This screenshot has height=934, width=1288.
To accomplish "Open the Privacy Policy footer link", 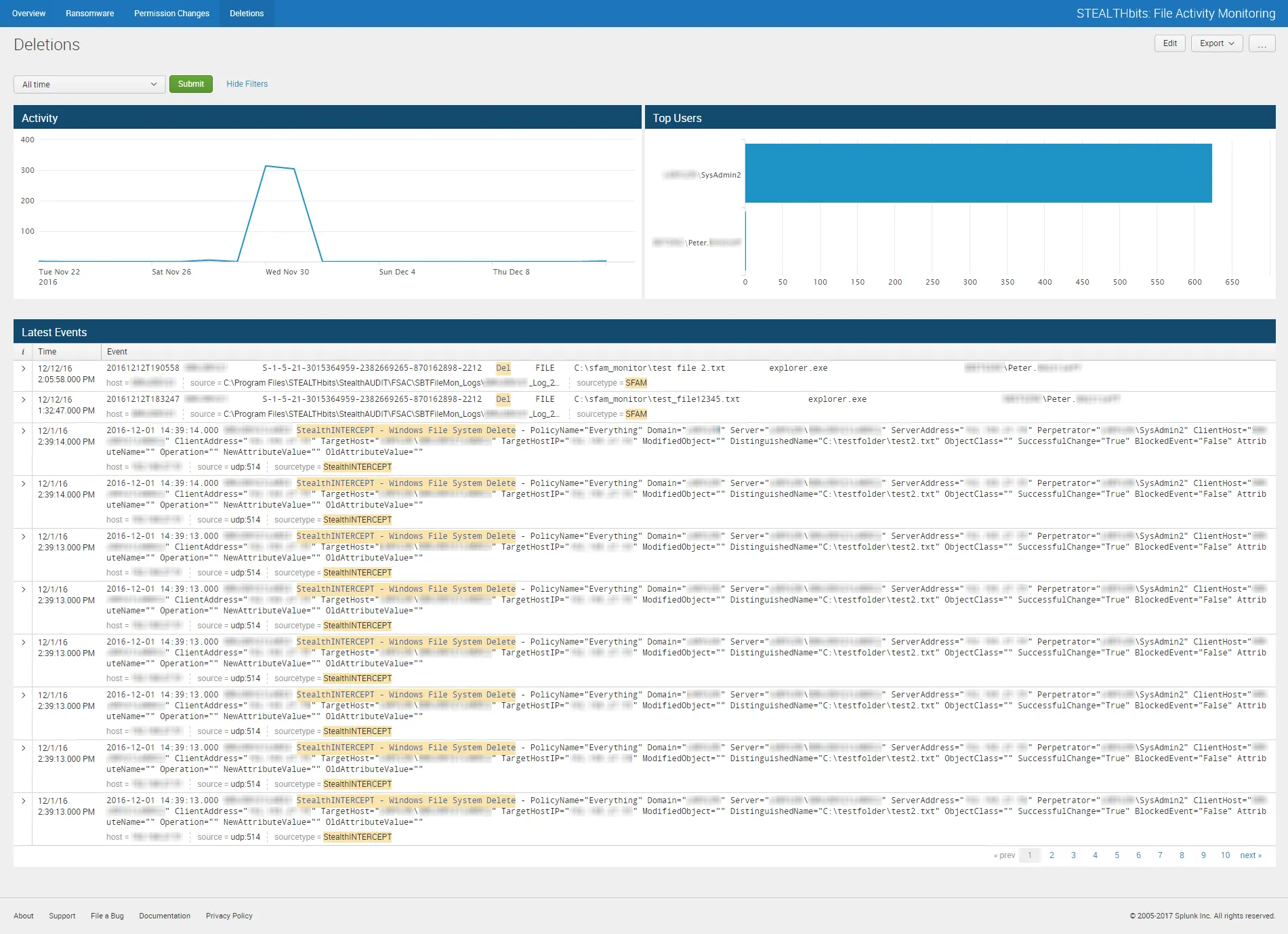I will click(229, 916).
